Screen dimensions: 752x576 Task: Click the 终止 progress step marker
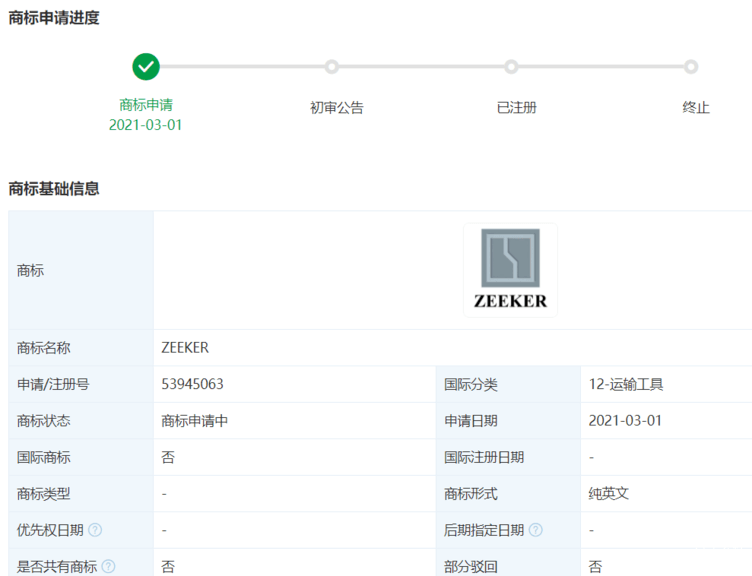pos(691,67)
